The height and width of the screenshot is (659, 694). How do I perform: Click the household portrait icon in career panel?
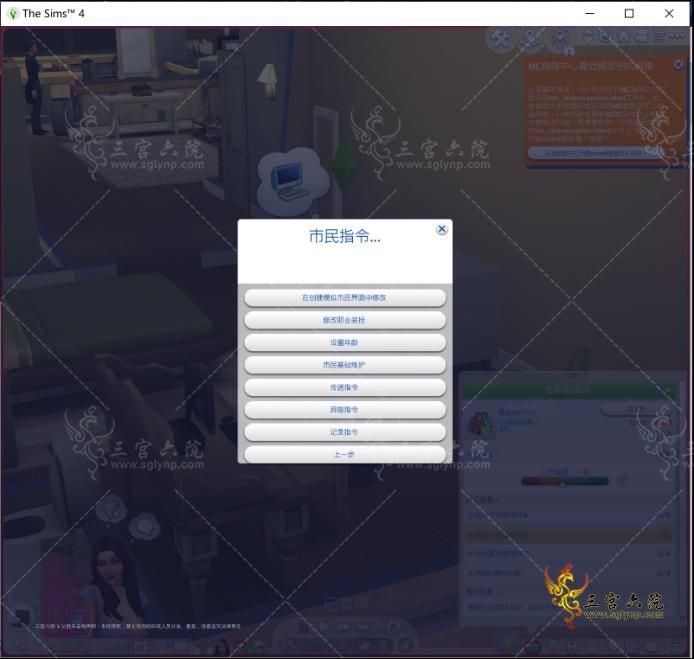pos(481,424)
